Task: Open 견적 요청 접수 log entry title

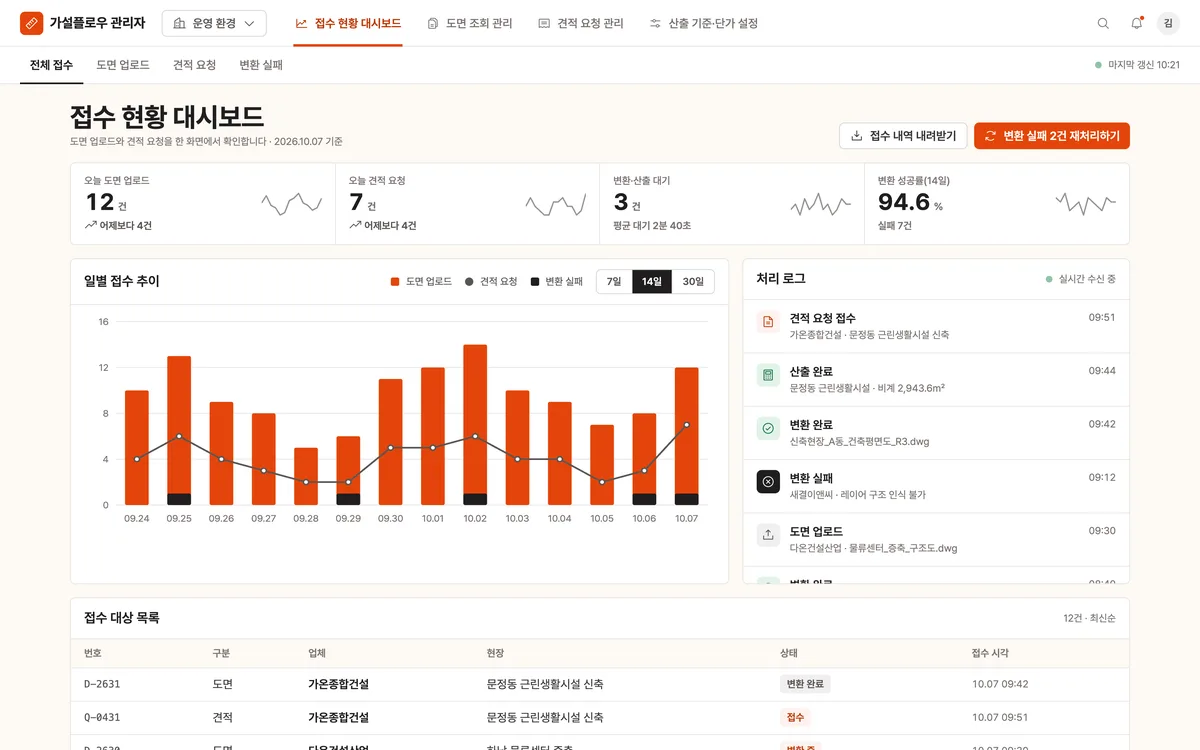Action: tap(823, 318)
